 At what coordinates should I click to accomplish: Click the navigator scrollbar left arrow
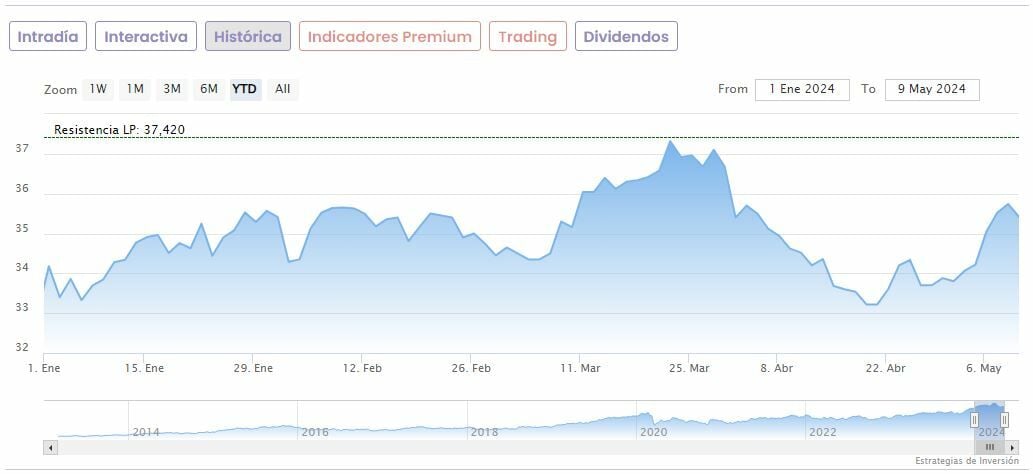[x=50, y=447]
